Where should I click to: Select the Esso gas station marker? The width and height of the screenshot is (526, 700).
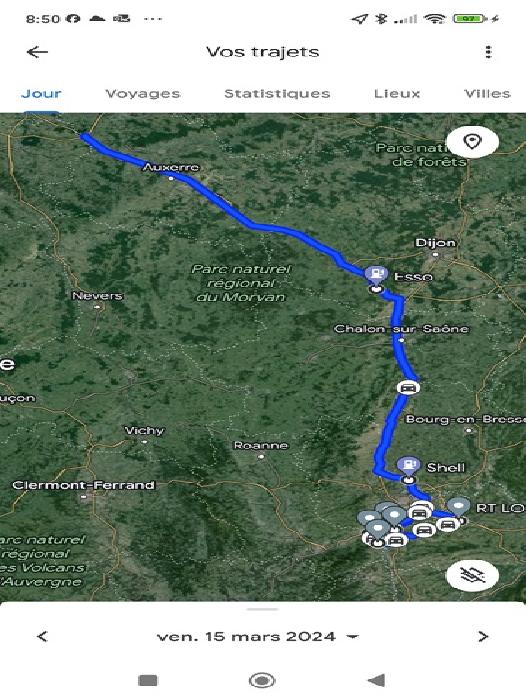pos(376,276)
